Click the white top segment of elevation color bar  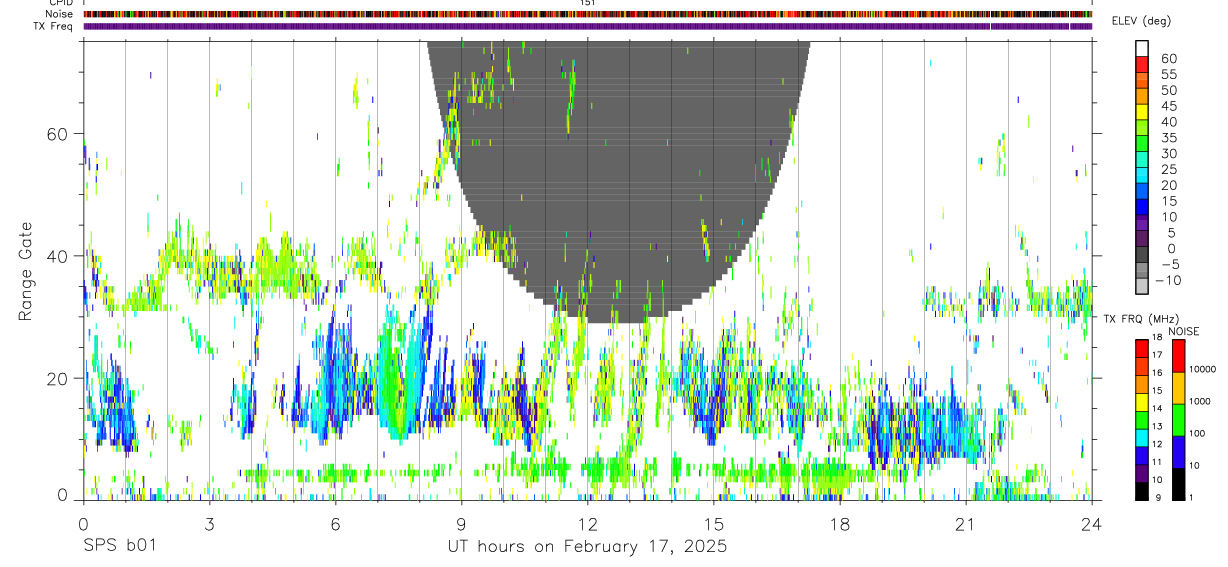(1142, 49)
